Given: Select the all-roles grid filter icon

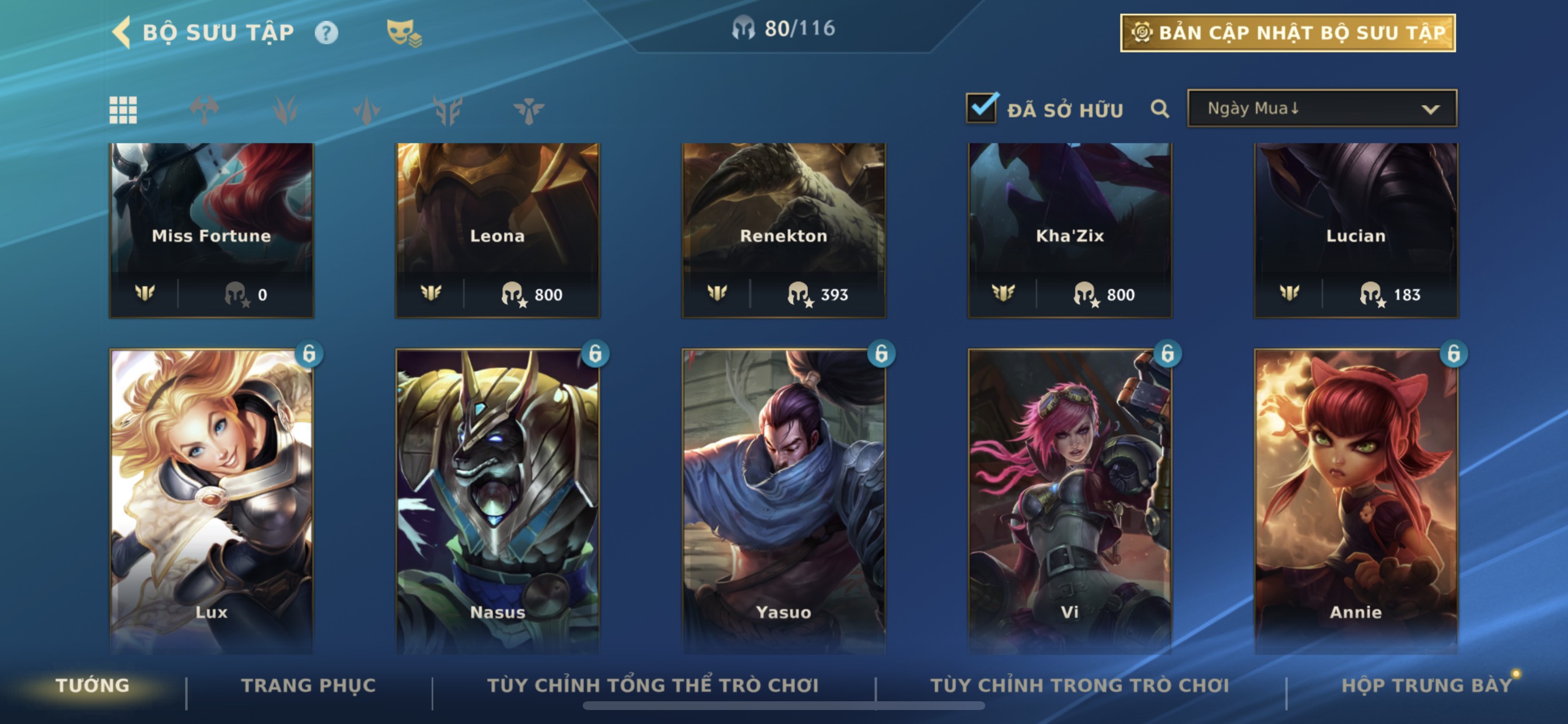Looking at the screenshot, I should coord(123,110).
